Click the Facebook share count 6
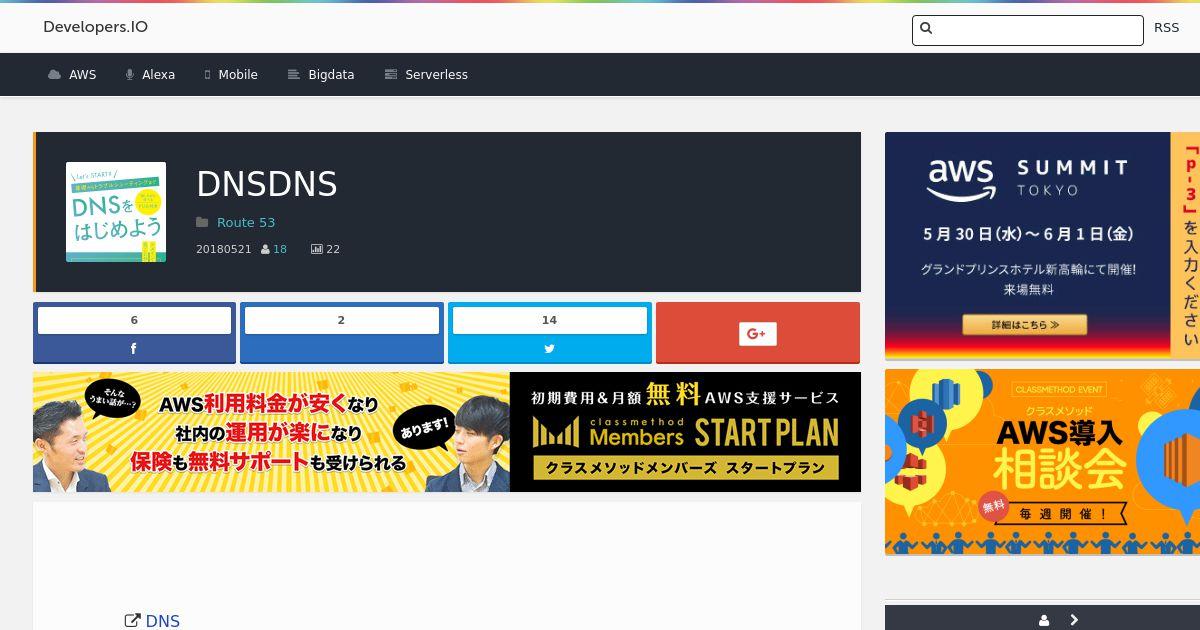The height and width of the screenshot is (630, 1200). [x=134, y=320]
